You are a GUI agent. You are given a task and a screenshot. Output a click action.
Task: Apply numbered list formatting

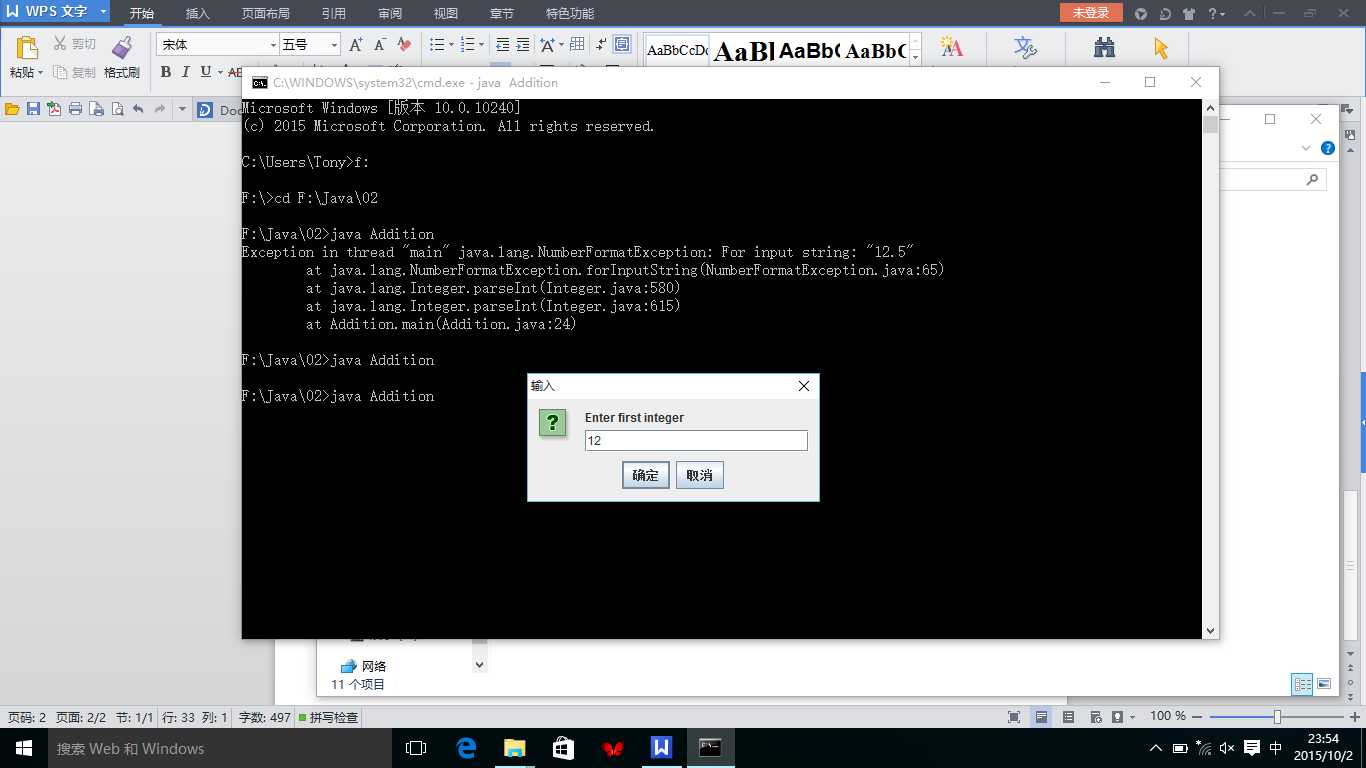[468, 45]
